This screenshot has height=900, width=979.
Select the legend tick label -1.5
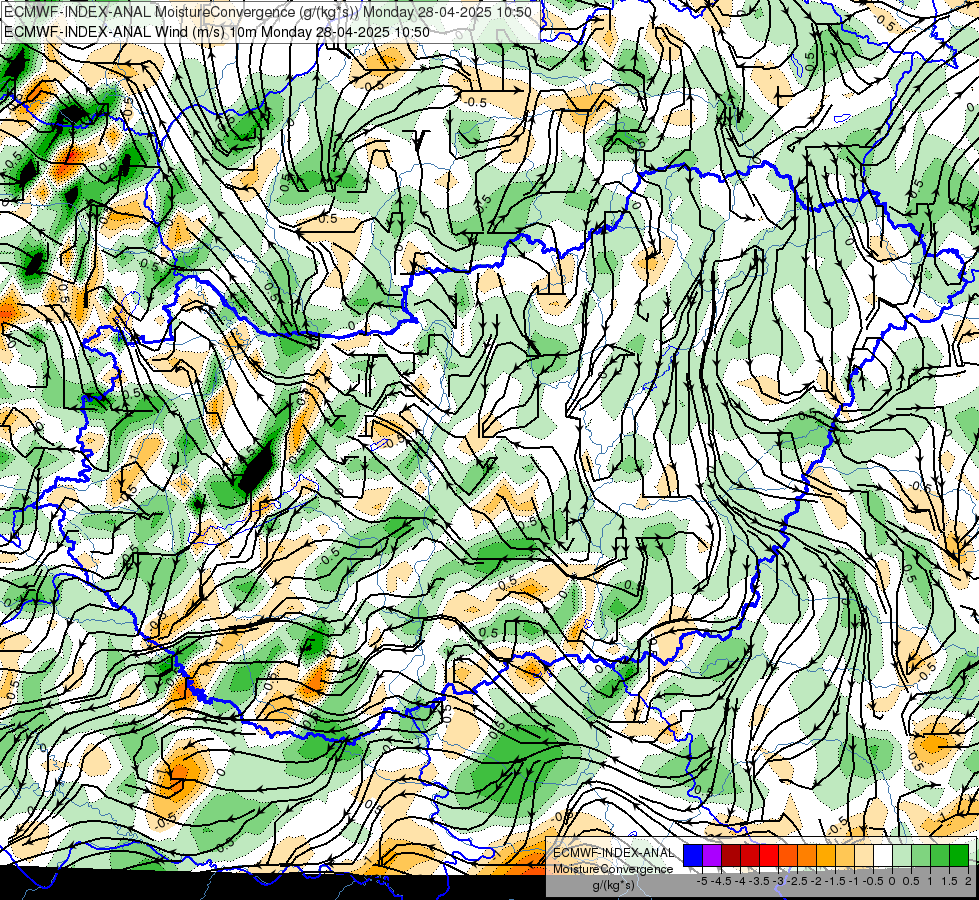click(835, 881)
